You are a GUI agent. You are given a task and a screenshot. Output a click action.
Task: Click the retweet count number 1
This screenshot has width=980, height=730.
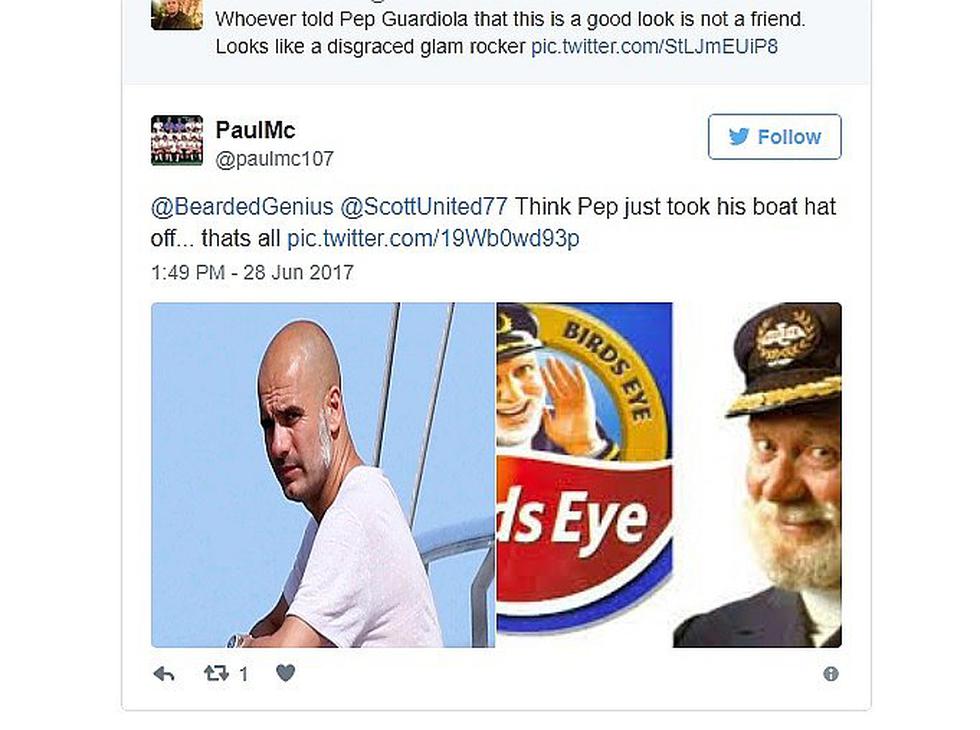[244, 674]
